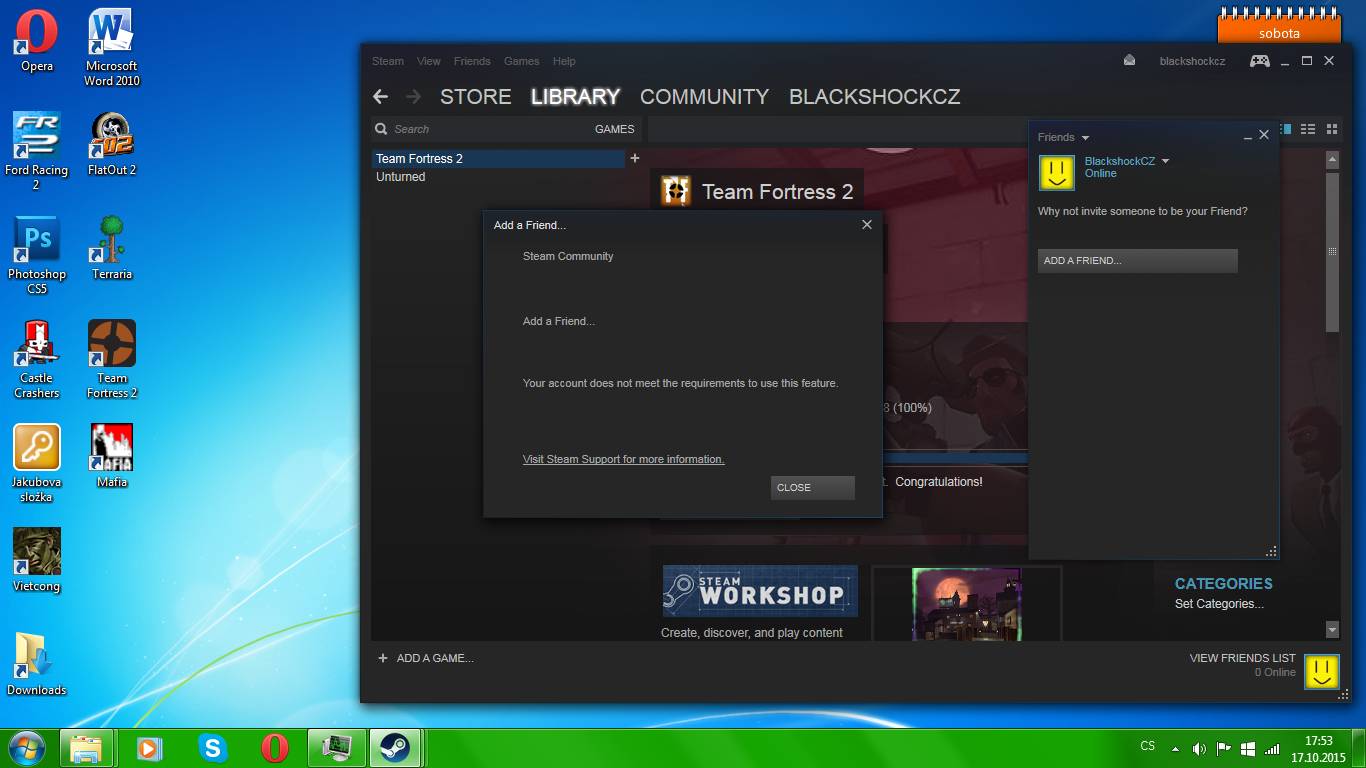Open the Team Fortress 2 desktop shortcut

[x=112, y=360]
